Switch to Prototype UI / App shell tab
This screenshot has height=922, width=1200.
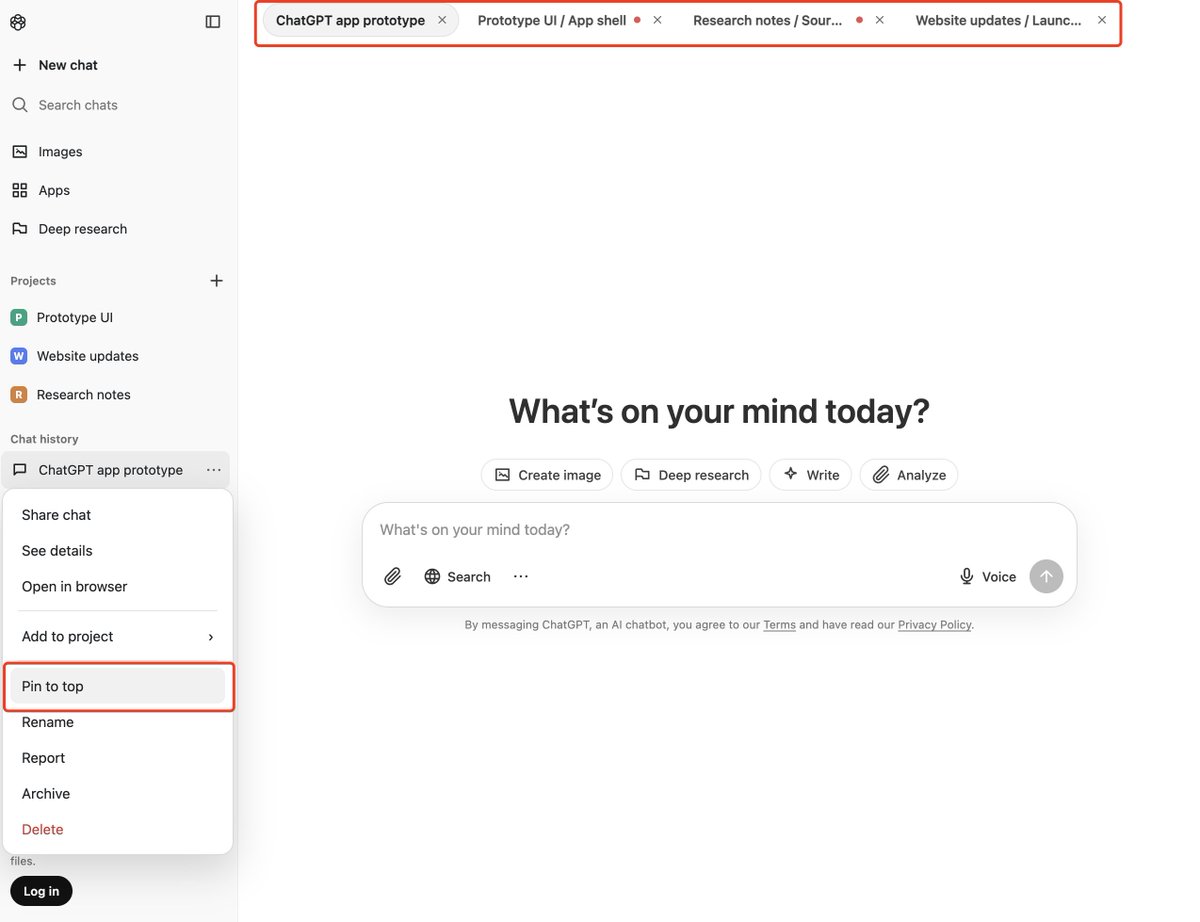551,20
